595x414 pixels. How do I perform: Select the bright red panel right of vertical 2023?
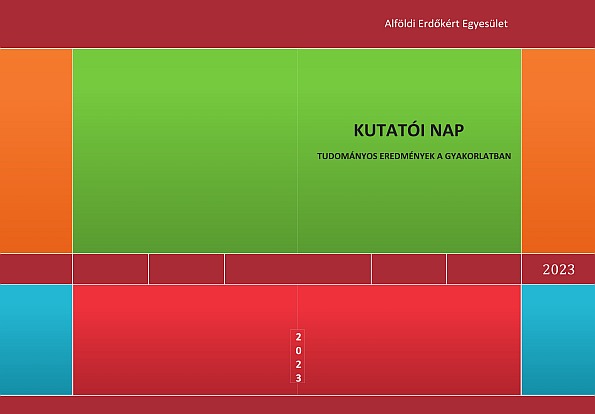click(x=413, y=340)
